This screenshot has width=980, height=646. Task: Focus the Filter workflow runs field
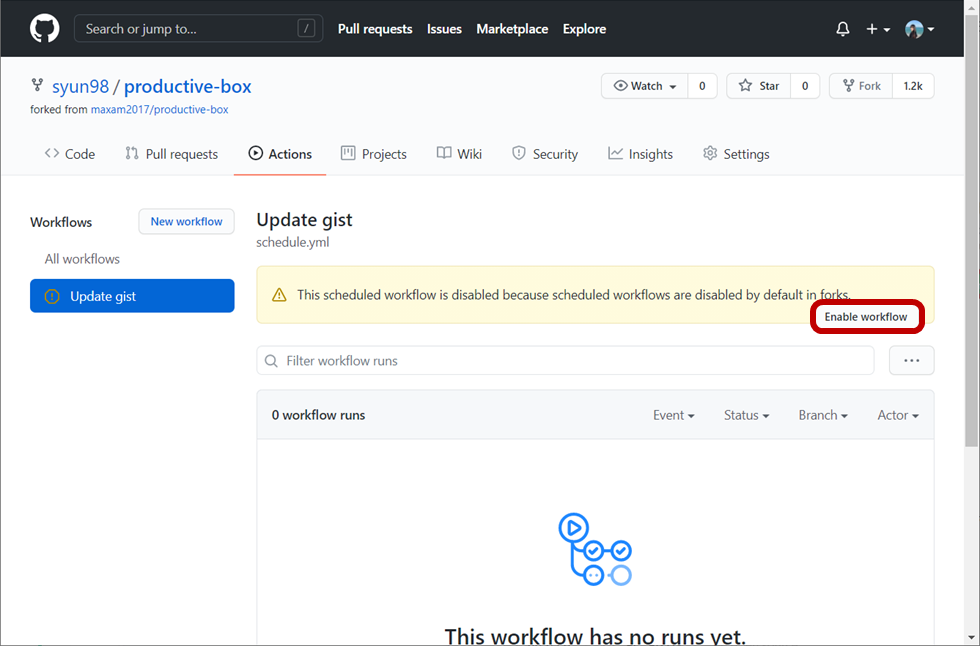tap(565, 360)
